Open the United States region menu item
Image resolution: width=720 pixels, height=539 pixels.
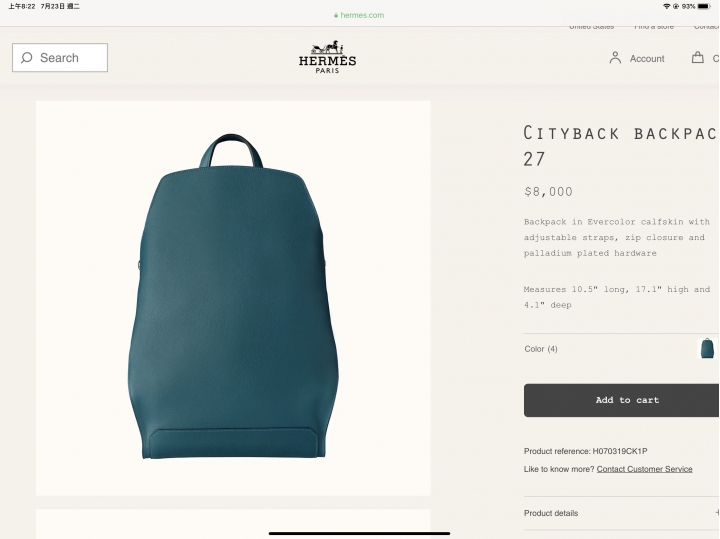coord(591,27)
